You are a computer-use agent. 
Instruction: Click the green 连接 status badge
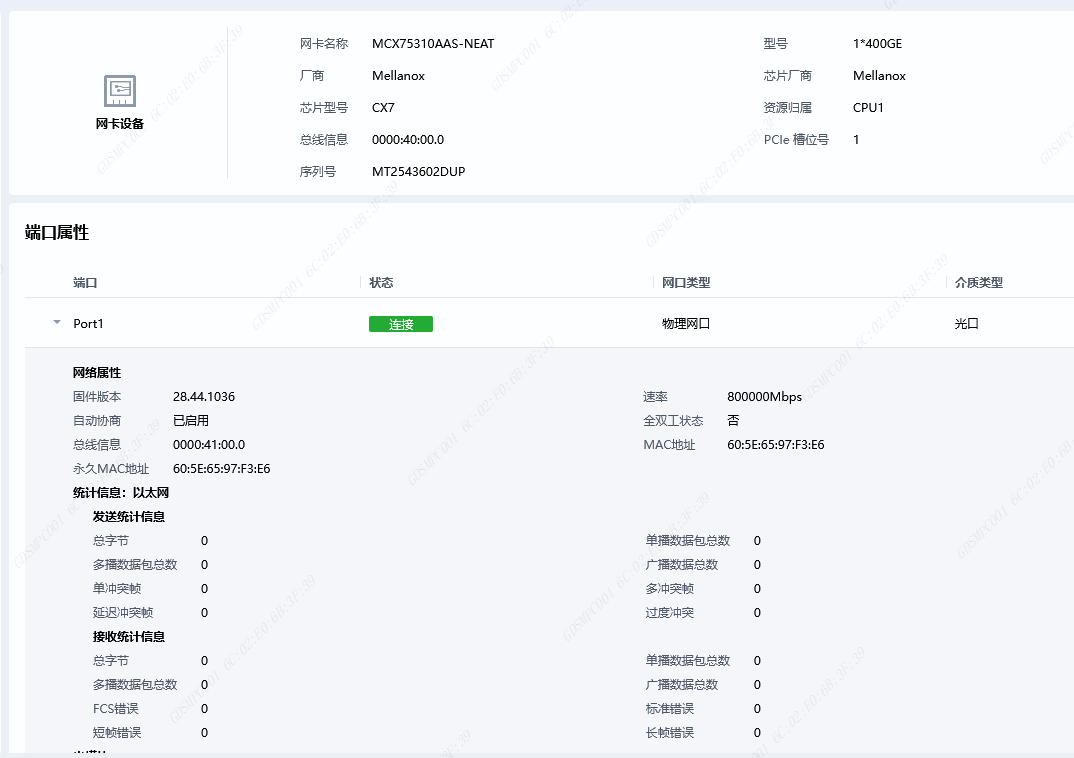click(401, 324)
